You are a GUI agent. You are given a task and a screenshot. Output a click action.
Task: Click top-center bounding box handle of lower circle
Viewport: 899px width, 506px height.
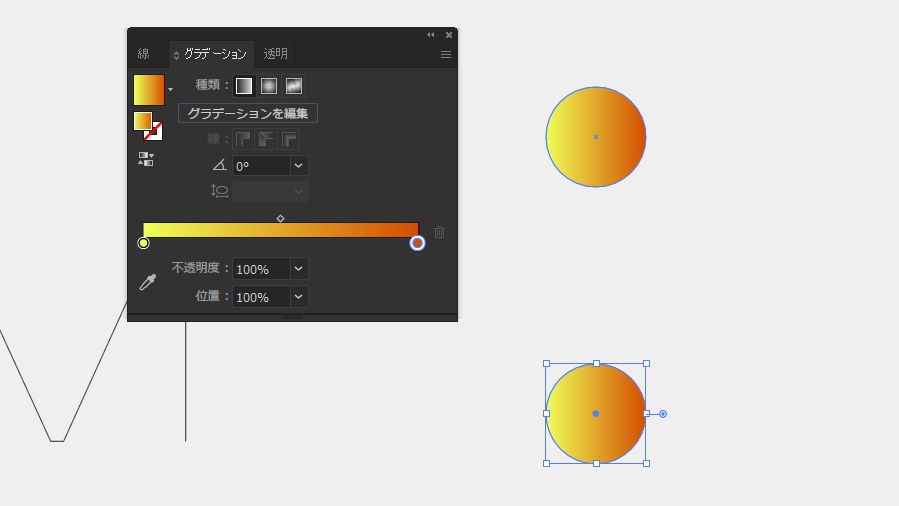[596, 363]
